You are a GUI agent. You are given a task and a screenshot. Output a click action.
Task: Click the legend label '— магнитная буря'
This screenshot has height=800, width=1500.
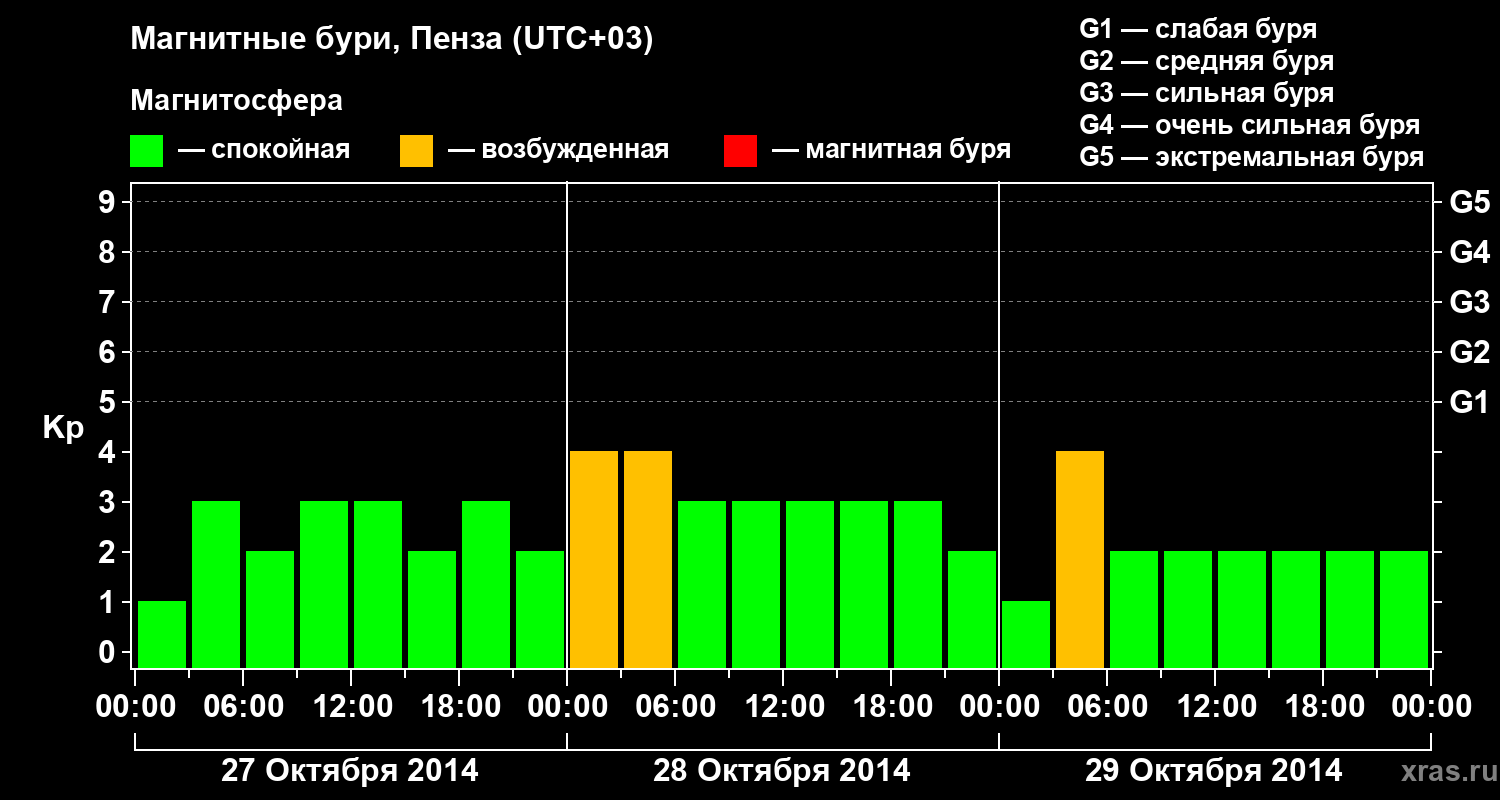[892, 151]
